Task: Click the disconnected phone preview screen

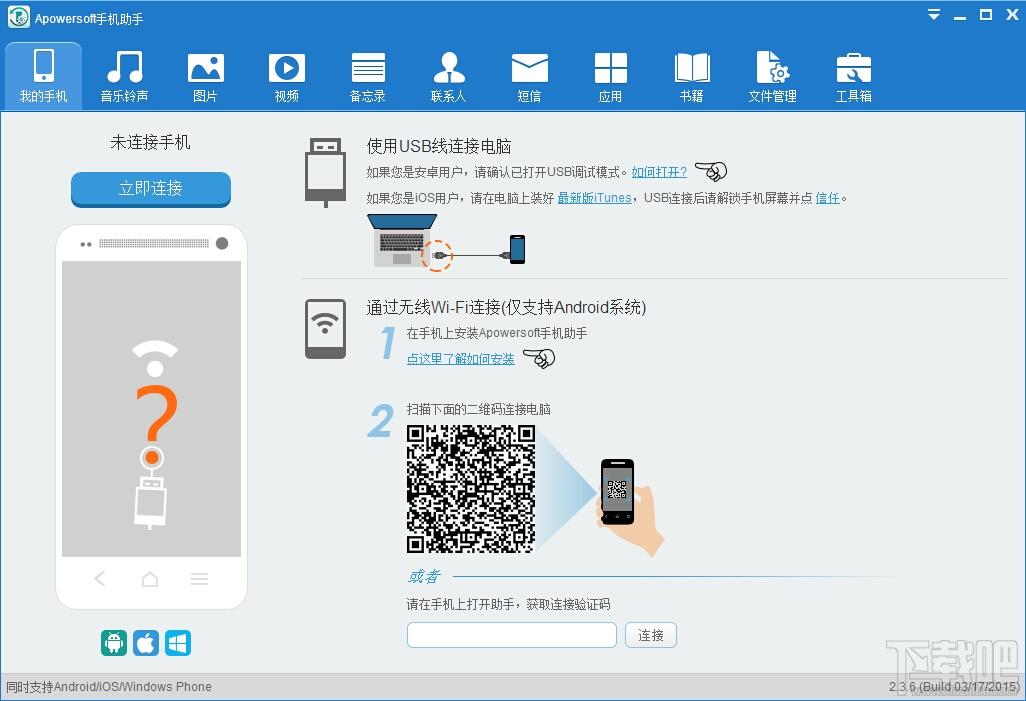Action: pyautogui.click(x=151, y=408)
